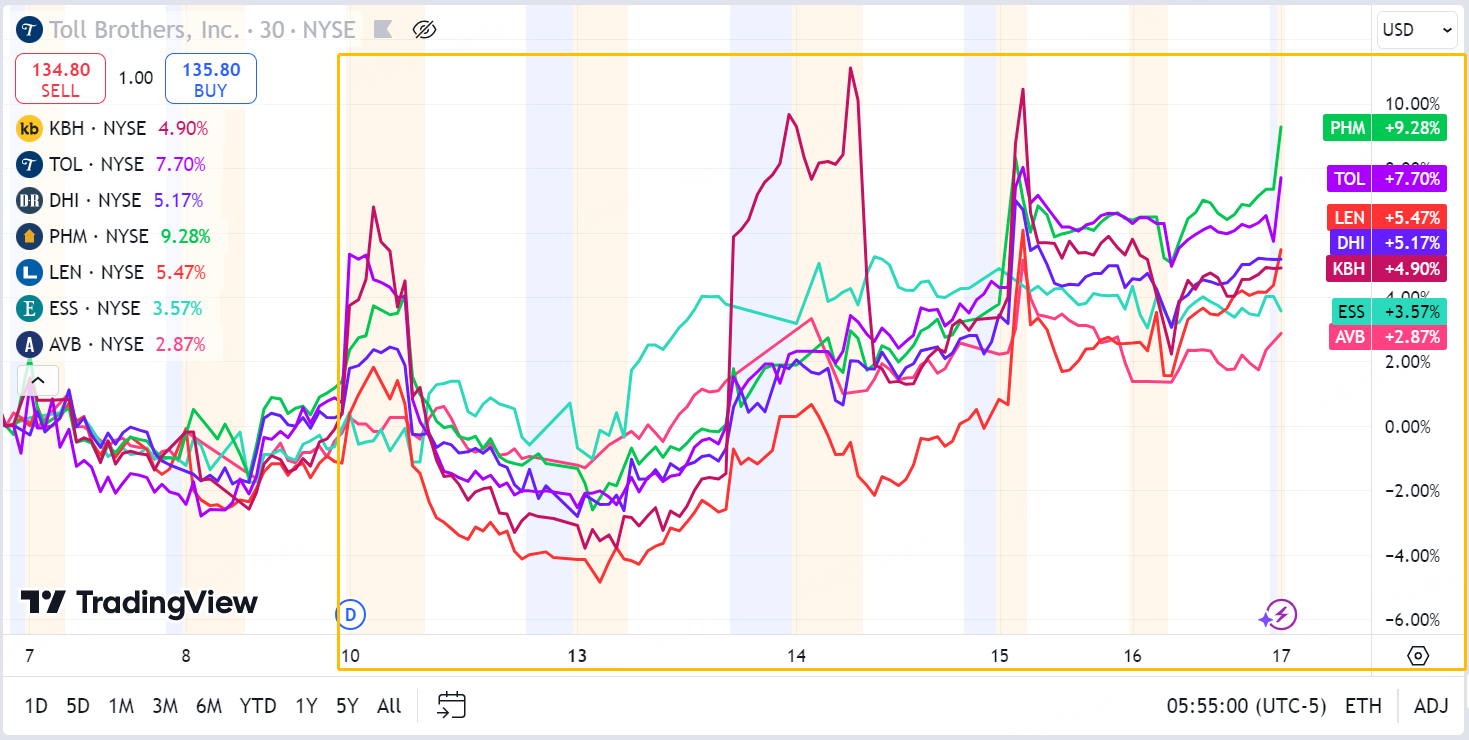Image resolution: width=1469 pixels, height=740 pixels.
Task: Select the 3M time range
Action: 165,706
